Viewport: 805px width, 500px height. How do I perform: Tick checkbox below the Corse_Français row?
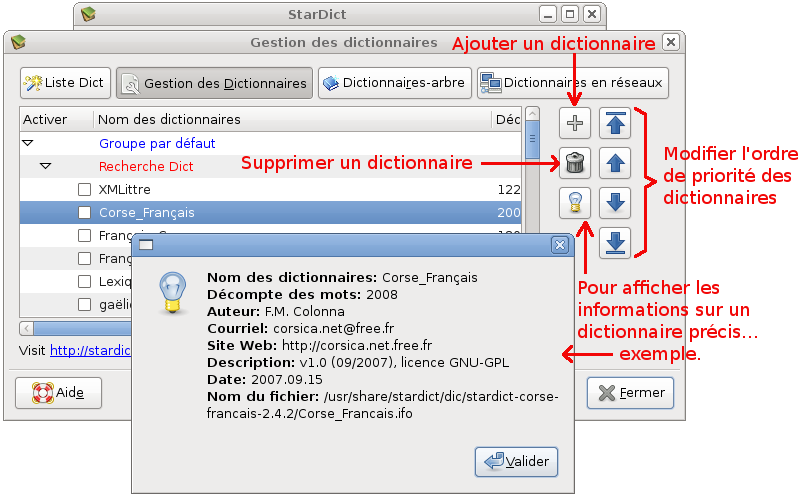[84, 236]
